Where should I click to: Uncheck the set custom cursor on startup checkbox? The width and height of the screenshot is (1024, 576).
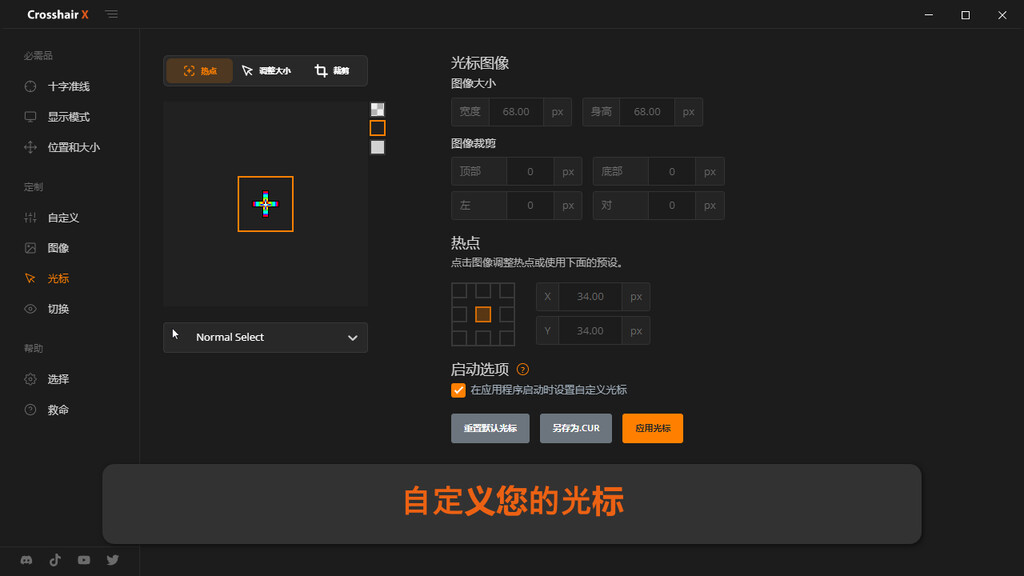458,390
